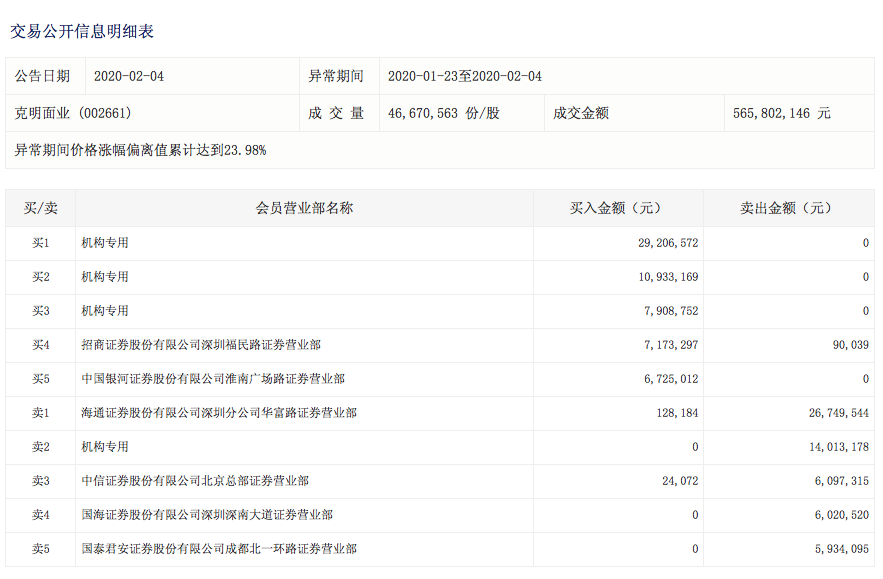The height and width of the screenshot is (579, 883).
Task: Click the announcement date 2020-02-04 value
Action: [129, 77]
